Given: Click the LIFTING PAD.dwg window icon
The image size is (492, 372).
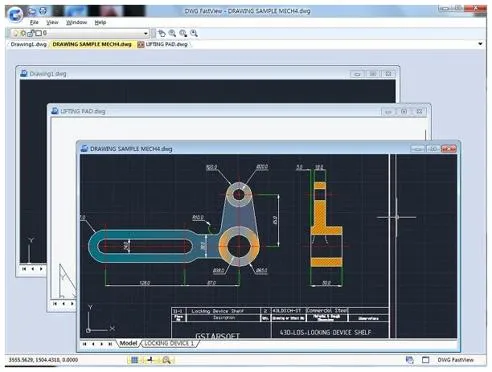Looking at the screenshot, I should click(x=55, y=111).
